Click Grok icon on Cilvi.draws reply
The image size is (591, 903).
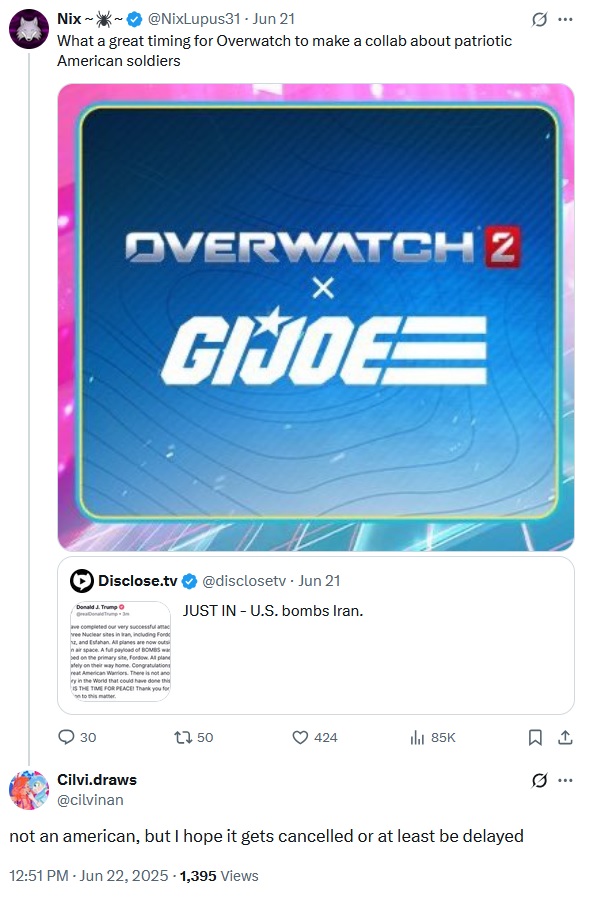[x=539, y=780]
